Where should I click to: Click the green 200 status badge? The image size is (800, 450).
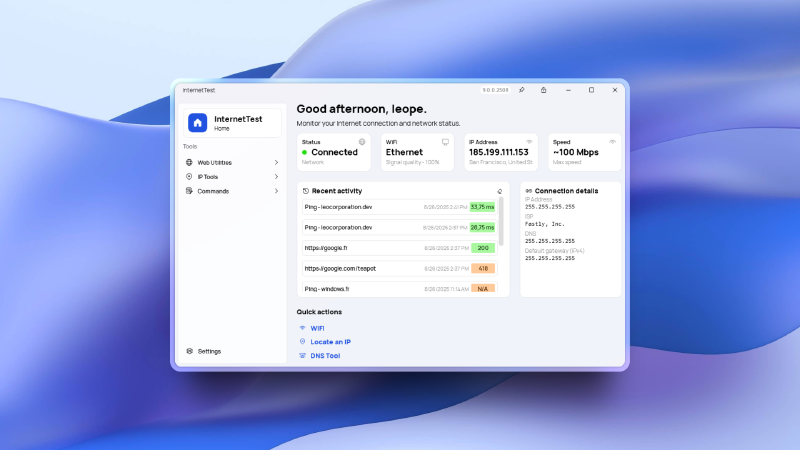(x=483, y=248)
